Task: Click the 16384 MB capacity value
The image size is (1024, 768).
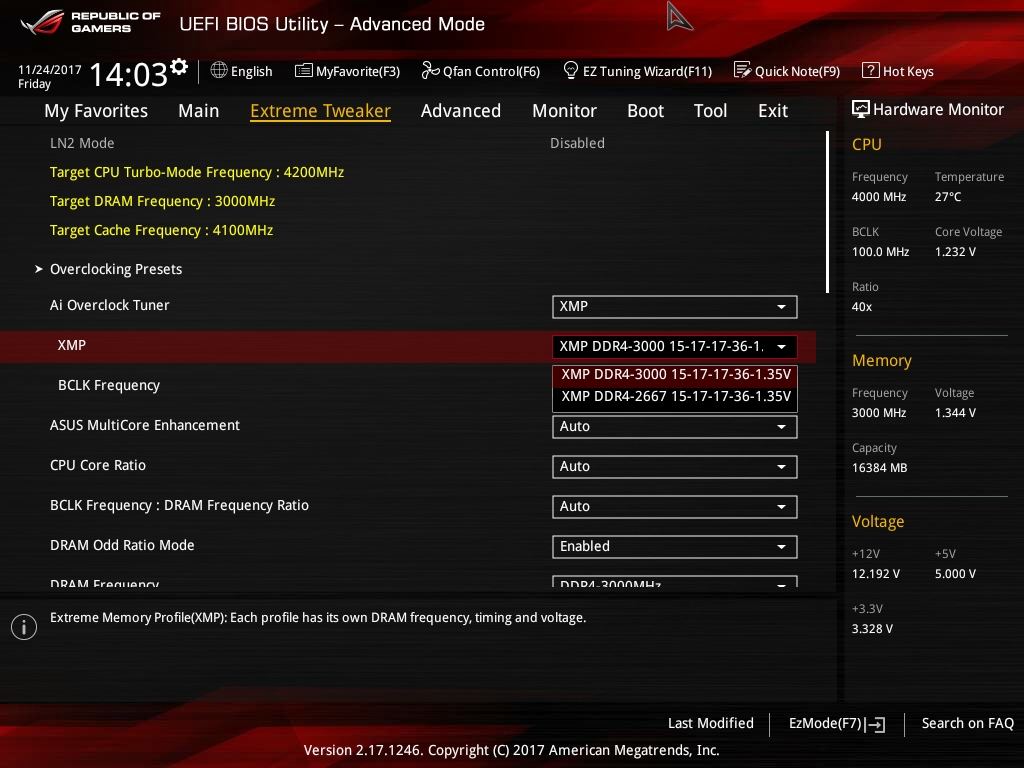Action: click(880, 468)
